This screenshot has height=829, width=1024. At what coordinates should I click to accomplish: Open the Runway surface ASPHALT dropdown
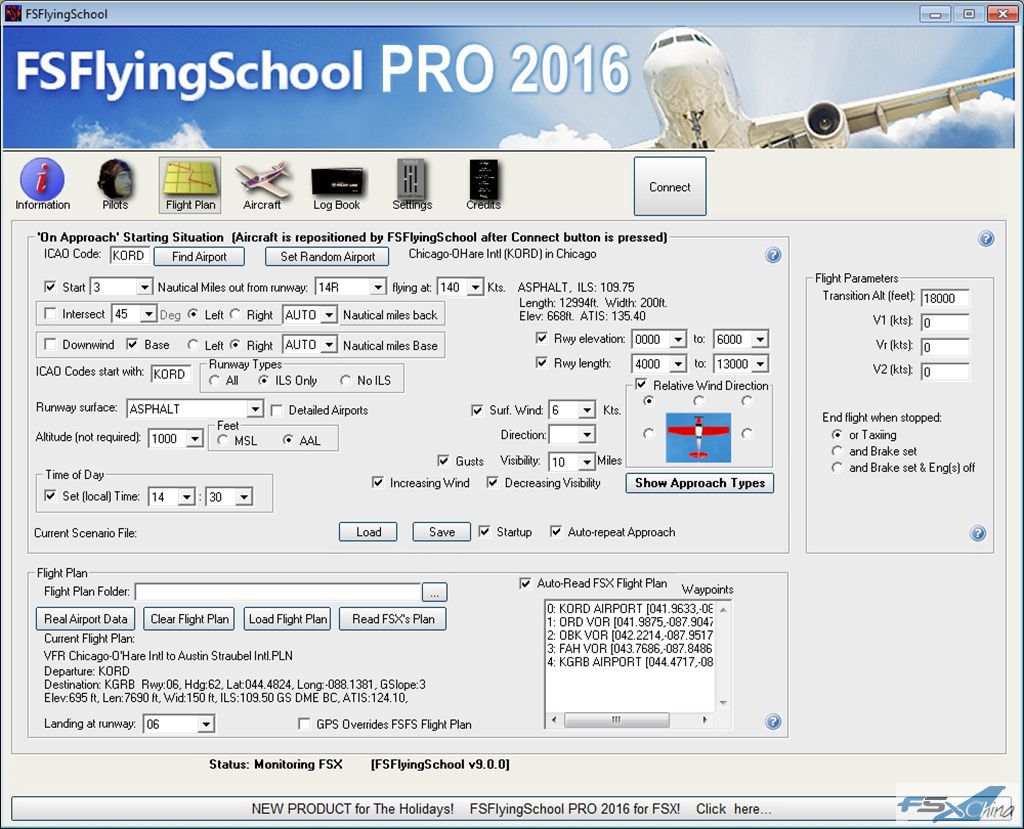click(x=255, y=409)
